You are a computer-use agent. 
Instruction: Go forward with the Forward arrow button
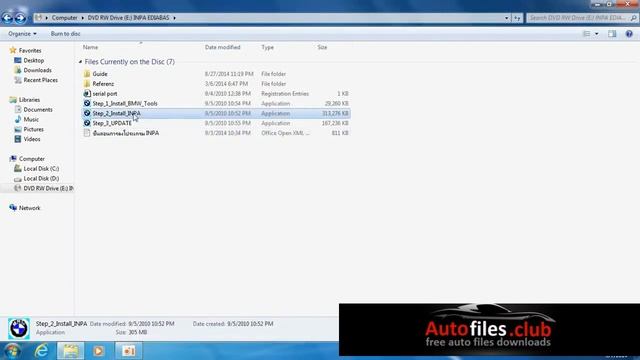[20, 18]
